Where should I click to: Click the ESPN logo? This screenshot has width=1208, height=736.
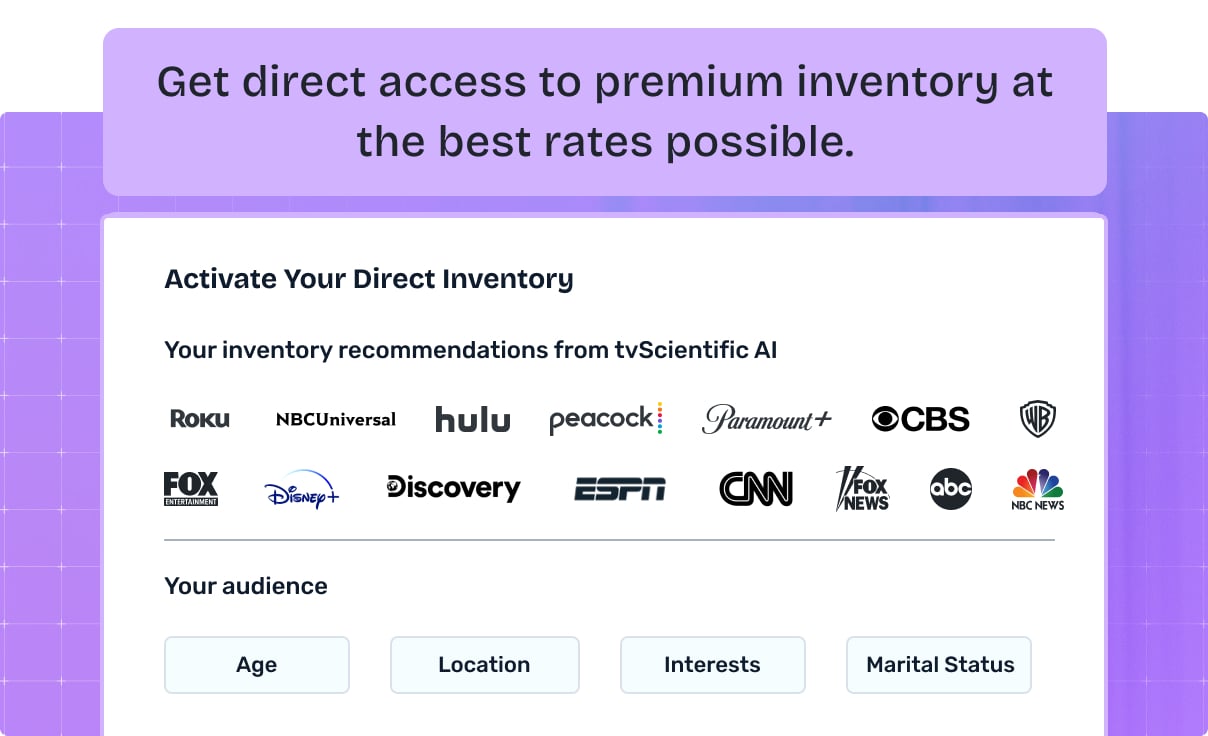coord(620,489)
